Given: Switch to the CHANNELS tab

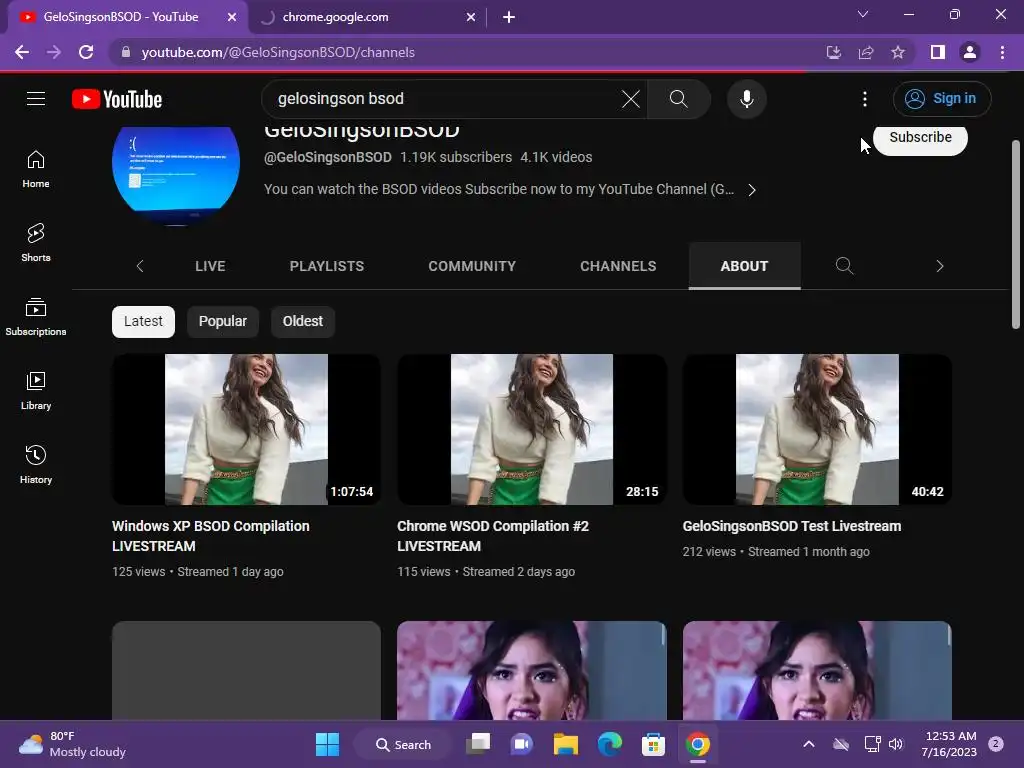Looking at the screenshot, I should pyautogui.click(x=618, y=266).
